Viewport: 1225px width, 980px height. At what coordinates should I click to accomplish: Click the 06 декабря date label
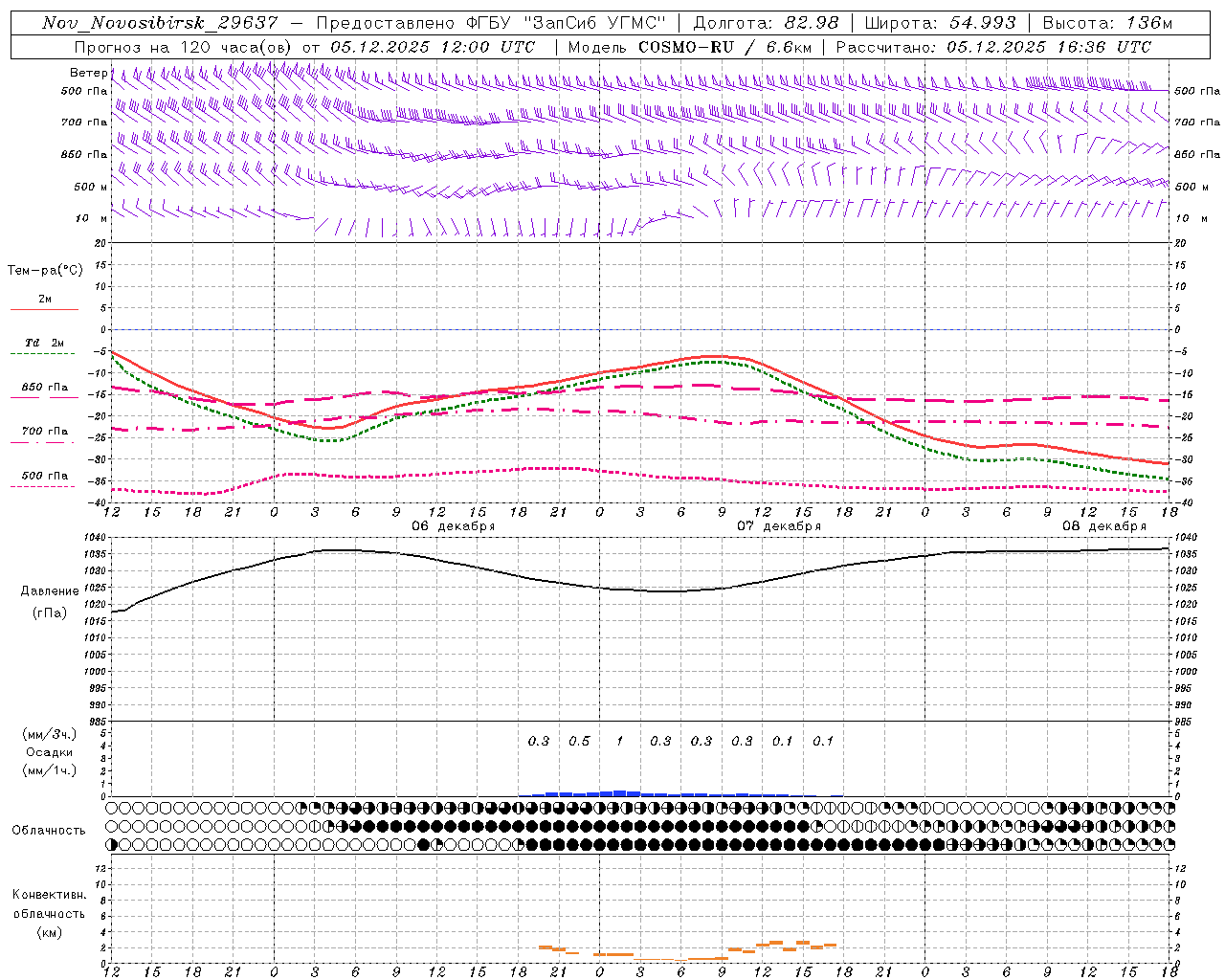pyautogui.click(x=454, y=526)
